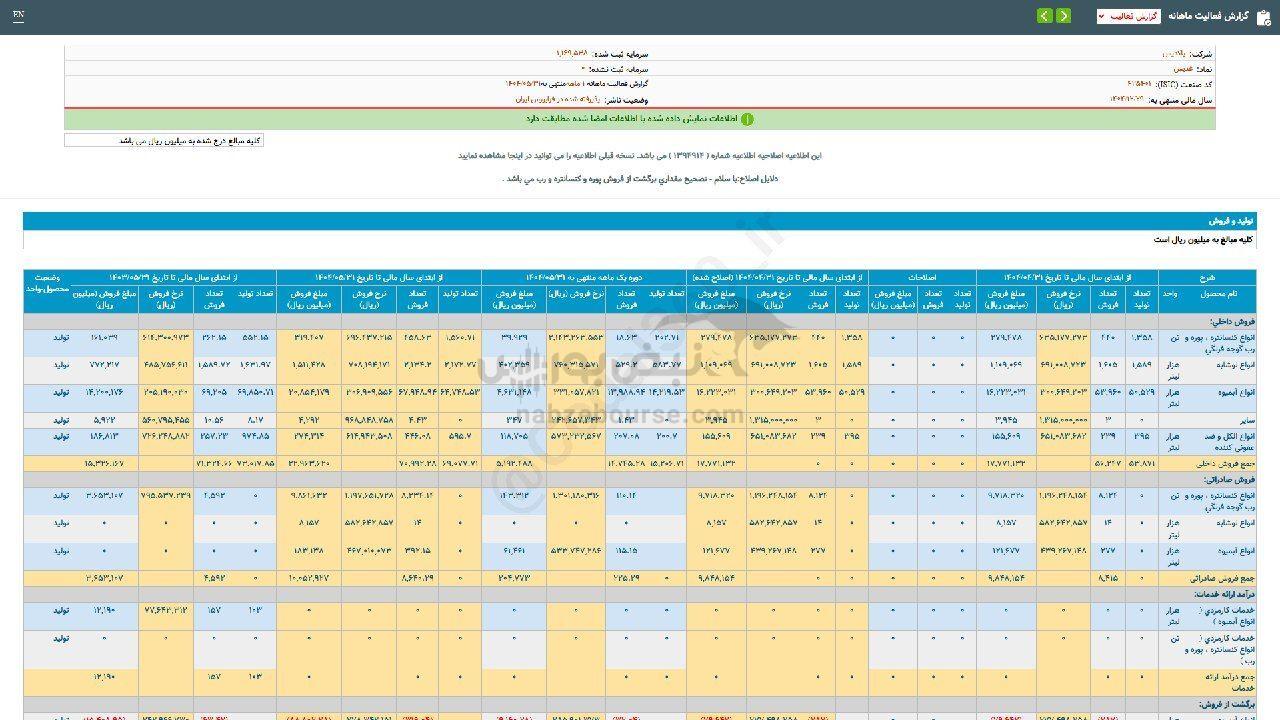
Task: Click the million-rial amounts note box
Action: pos(164,141)
